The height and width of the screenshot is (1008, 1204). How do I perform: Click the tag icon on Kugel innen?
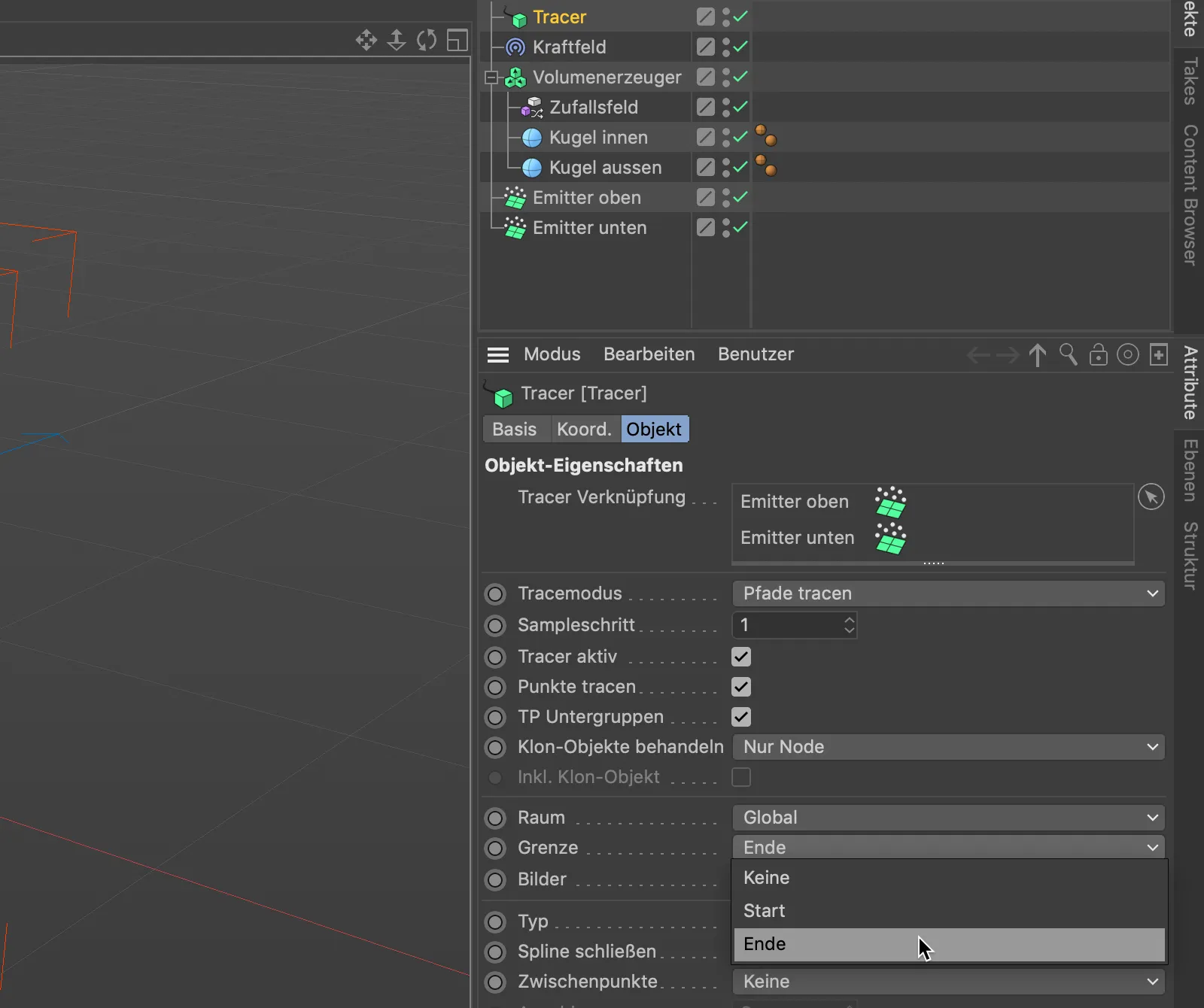click(766, 136)
